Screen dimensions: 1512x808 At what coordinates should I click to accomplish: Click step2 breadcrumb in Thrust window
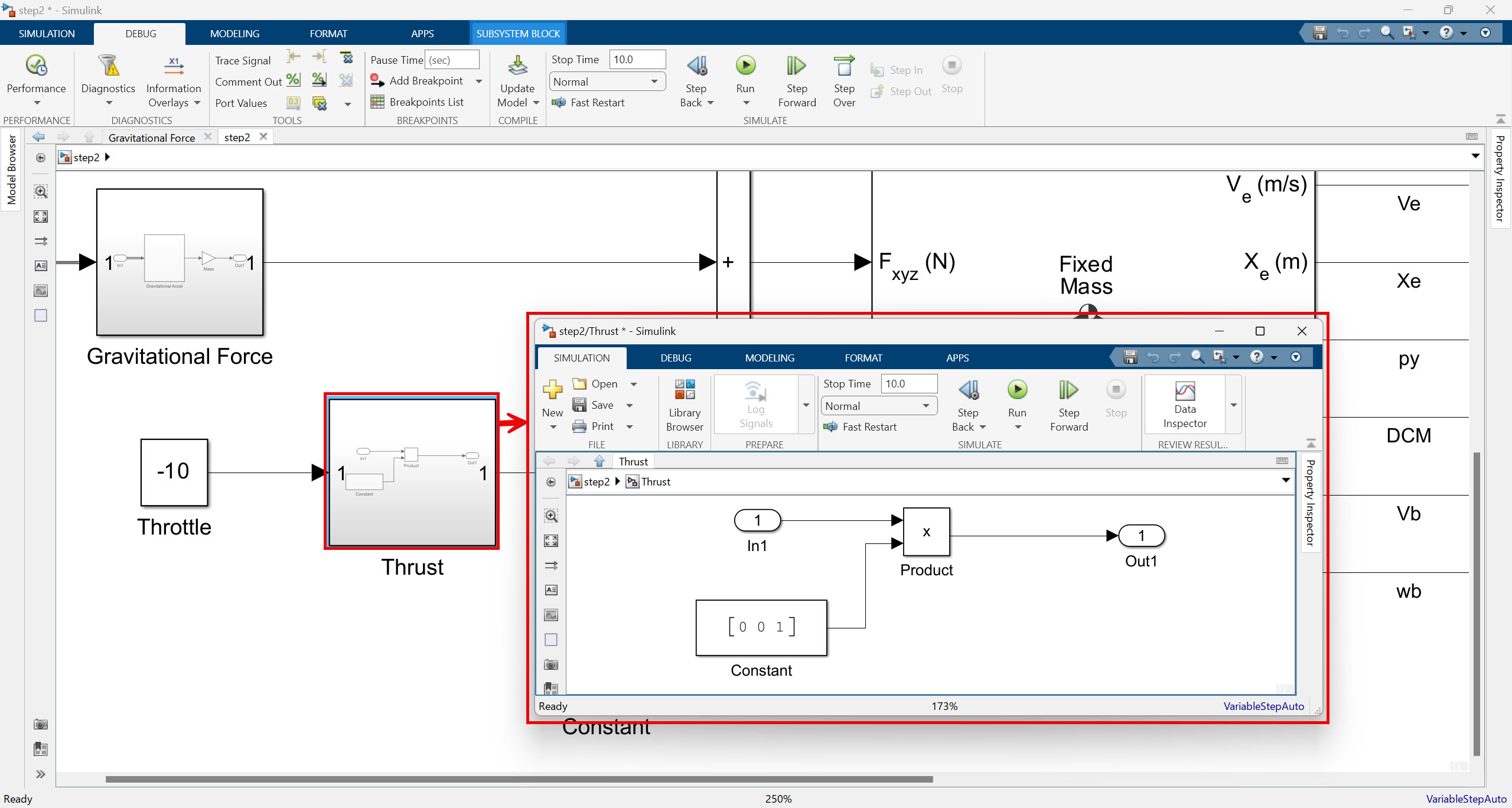597,482
